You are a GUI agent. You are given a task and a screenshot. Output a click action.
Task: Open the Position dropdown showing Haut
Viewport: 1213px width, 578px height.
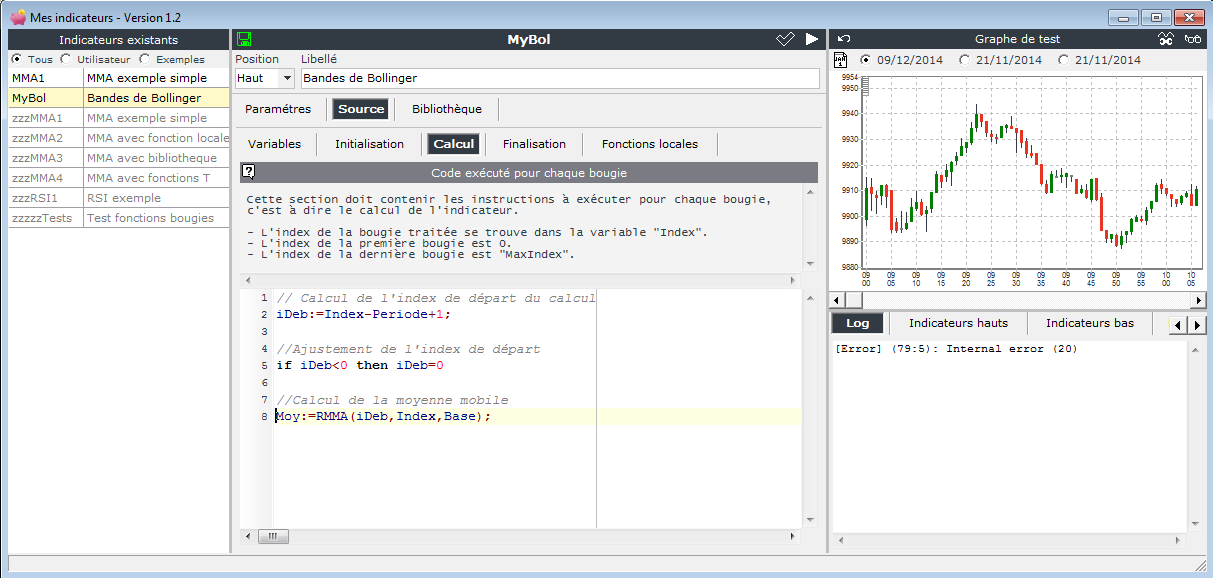click(x=287, y=78)
